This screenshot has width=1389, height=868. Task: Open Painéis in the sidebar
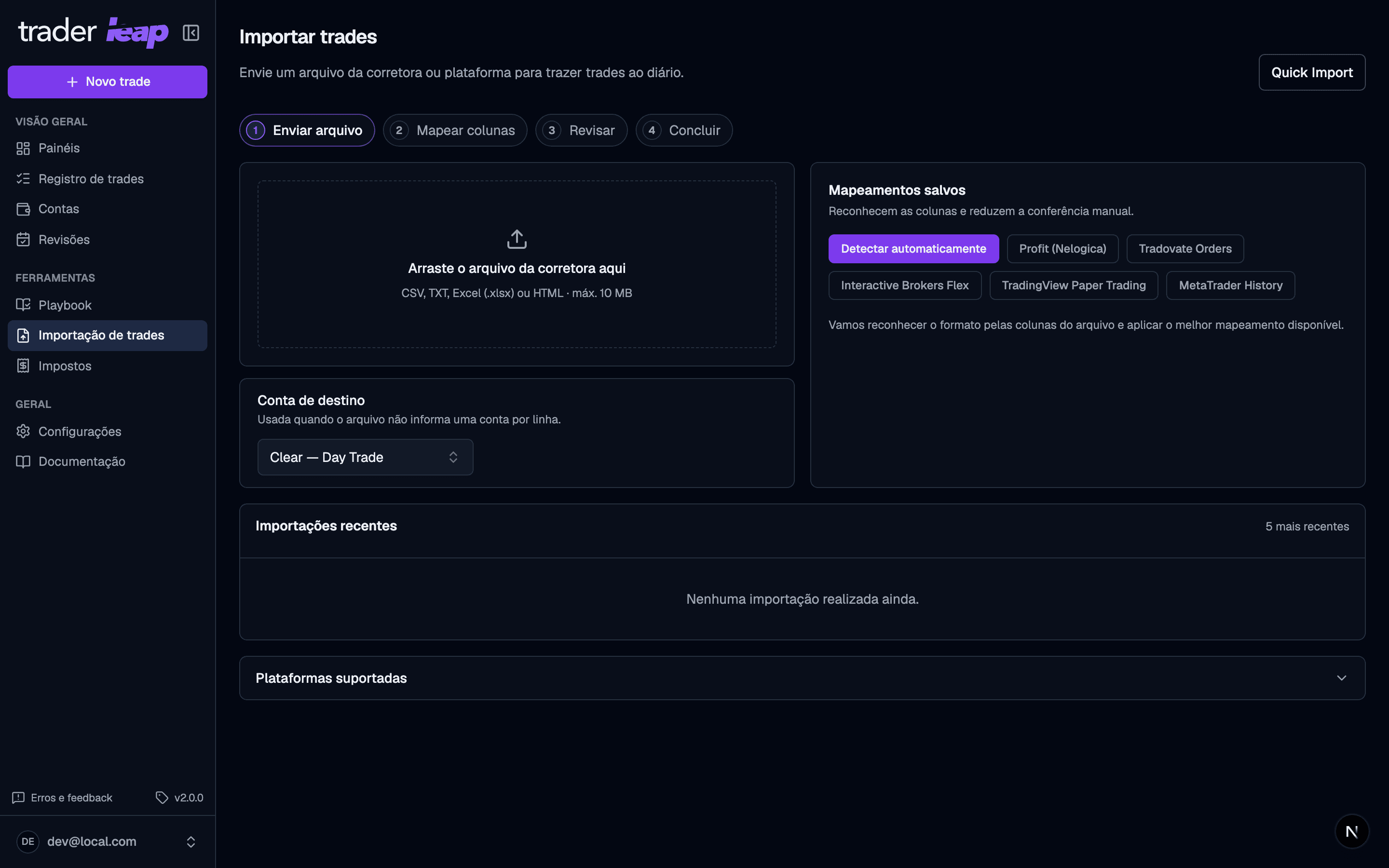pos(108,148)
